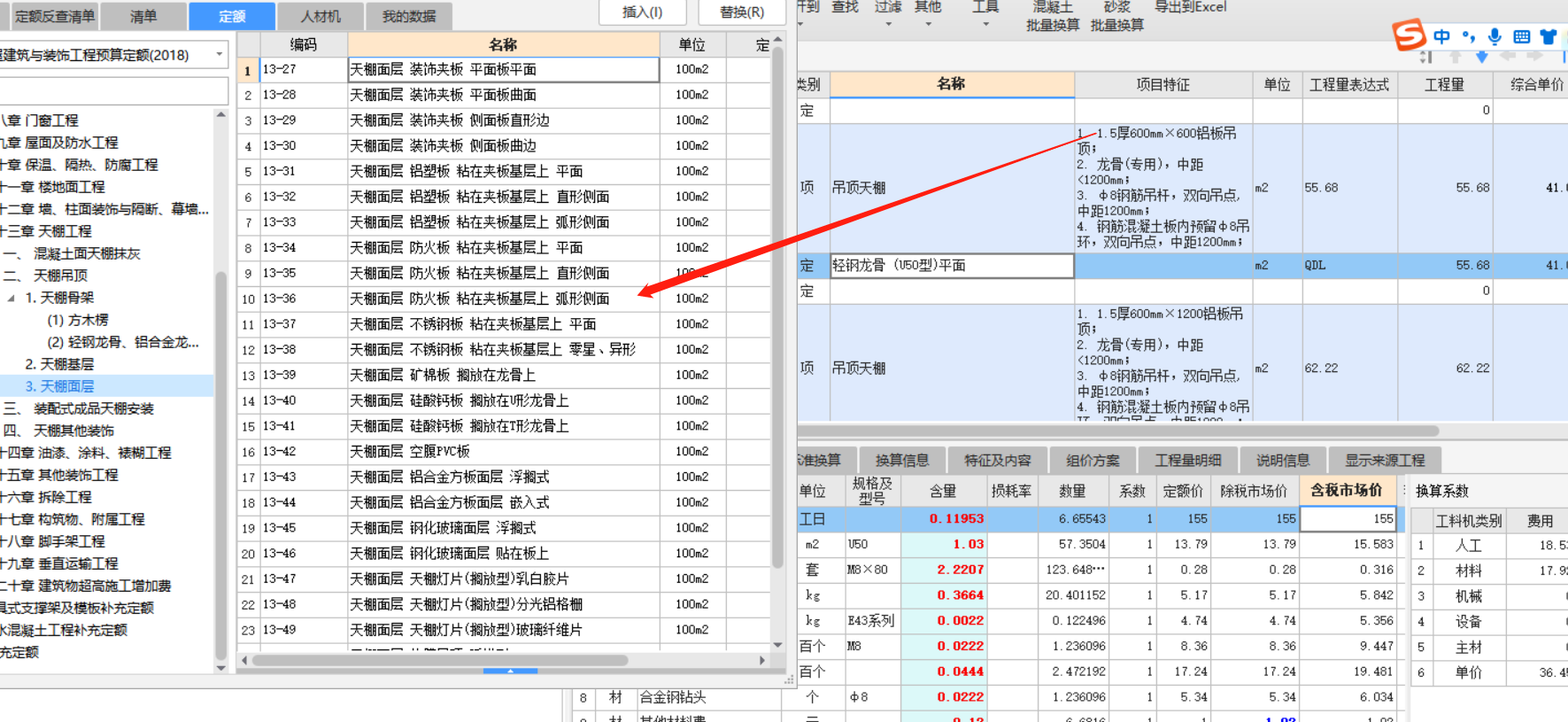
Task: Open the 过滤 dropdown arrow
Action: [889, 24]
